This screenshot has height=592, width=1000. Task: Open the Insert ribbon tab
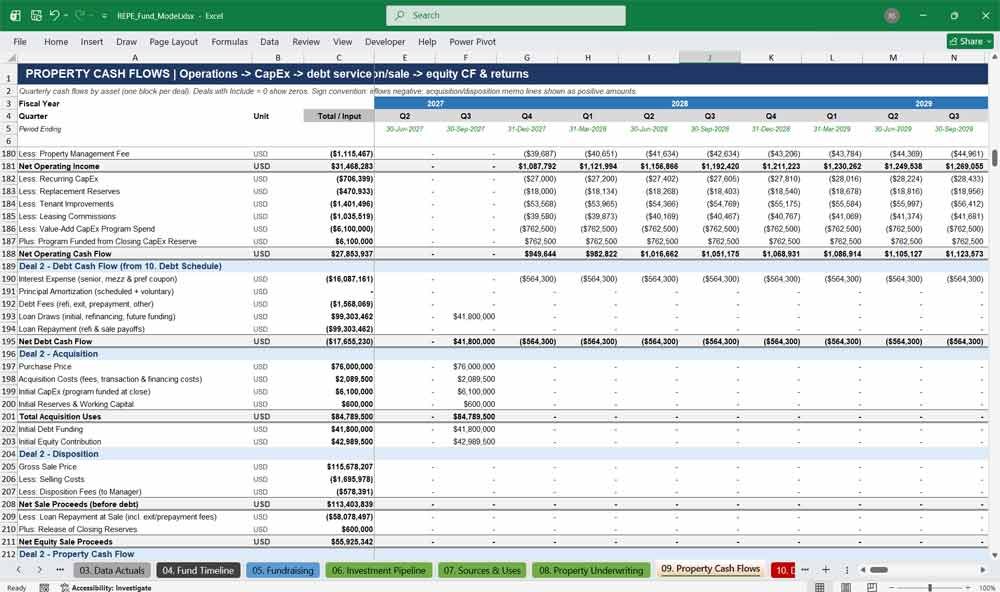[92, 41]
